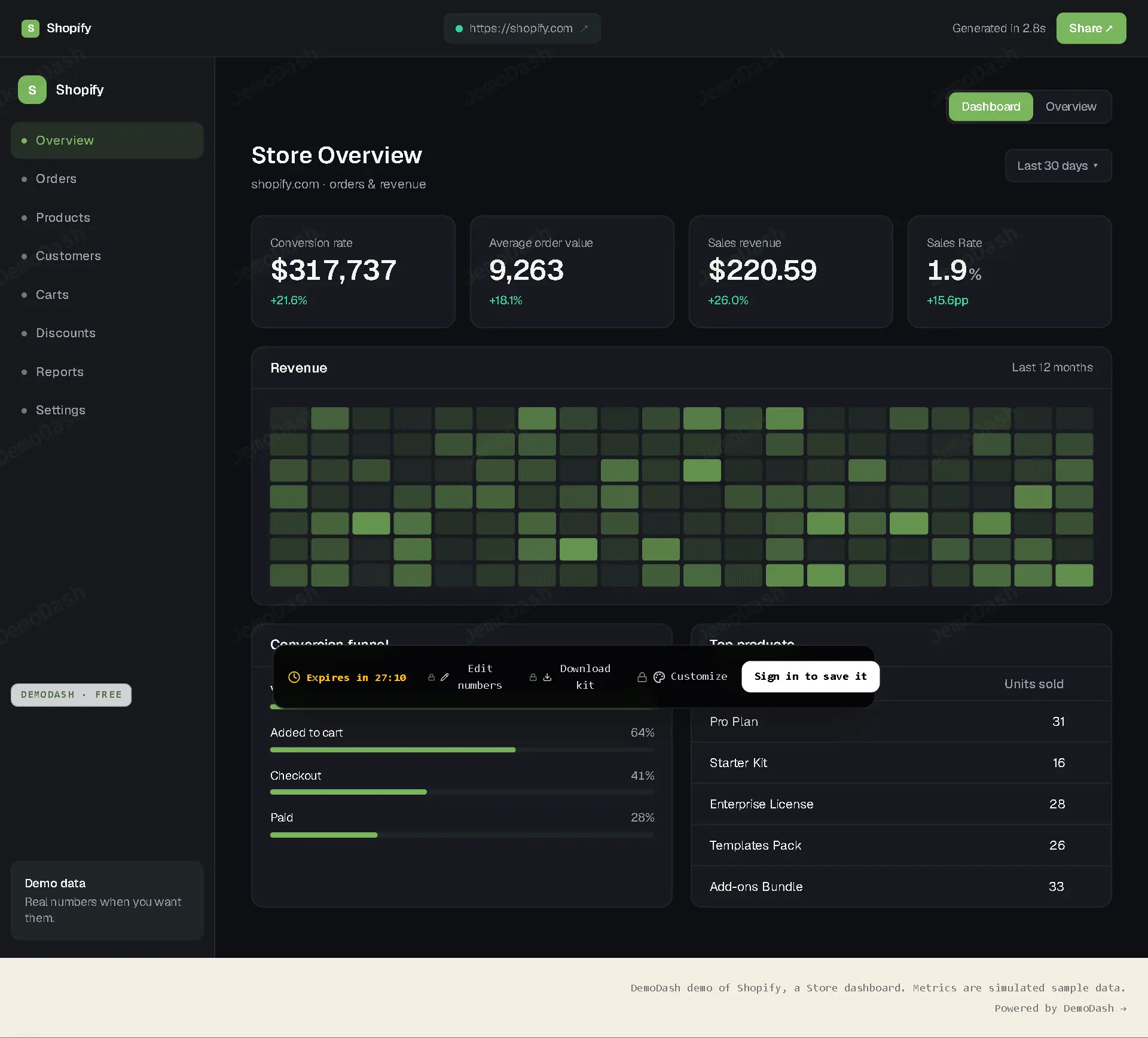Open Carts in the sidebar
This screenshot has width=1148, height=1038.
(107, 295)
